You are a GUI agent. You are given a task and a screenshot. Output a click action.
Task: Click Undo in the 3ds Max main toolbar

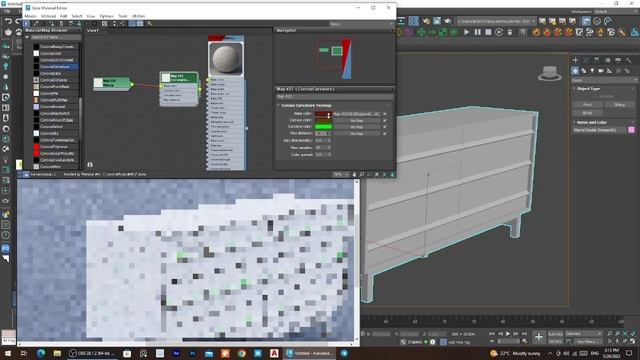pyautogui.click(x=8, y=21)
